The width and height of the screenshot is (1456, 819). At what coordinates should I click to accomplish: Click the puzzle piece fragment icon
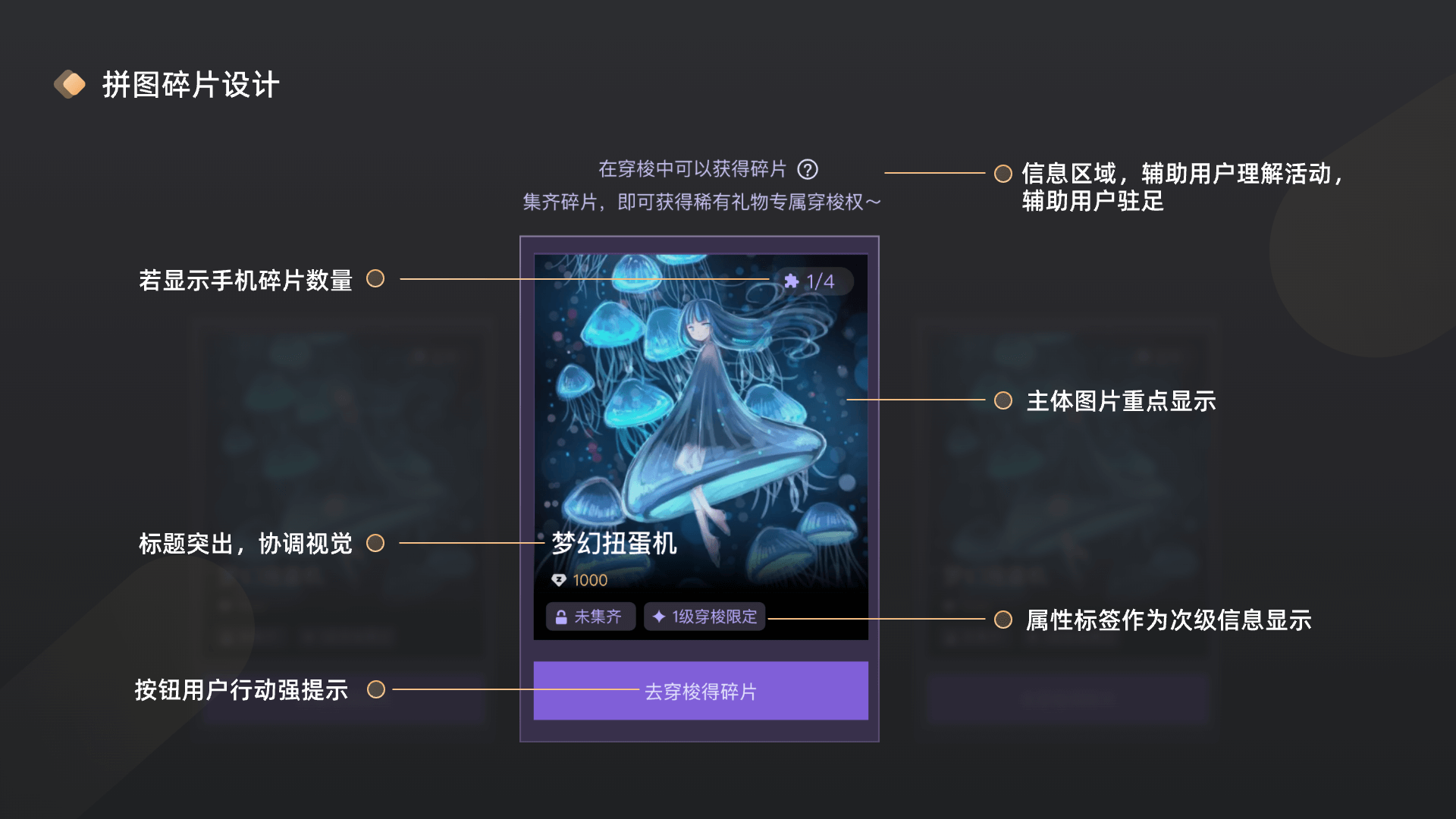pyautogui.click(x=791, y=281)
